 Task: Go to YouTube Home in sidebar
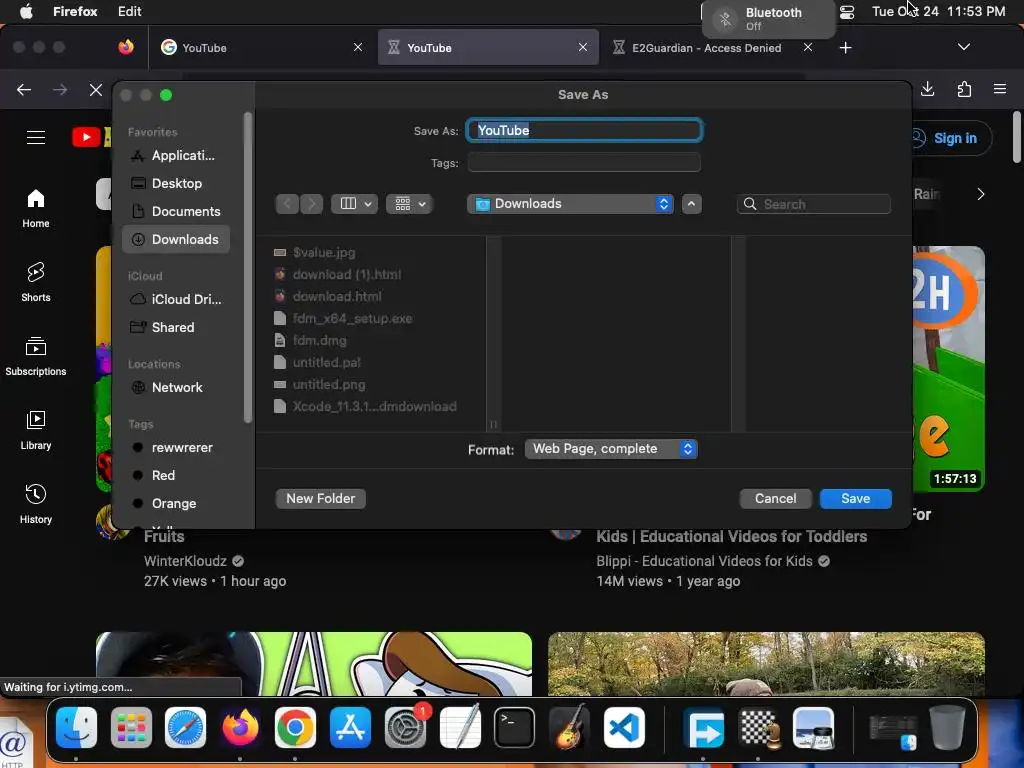tap(36, 208)
